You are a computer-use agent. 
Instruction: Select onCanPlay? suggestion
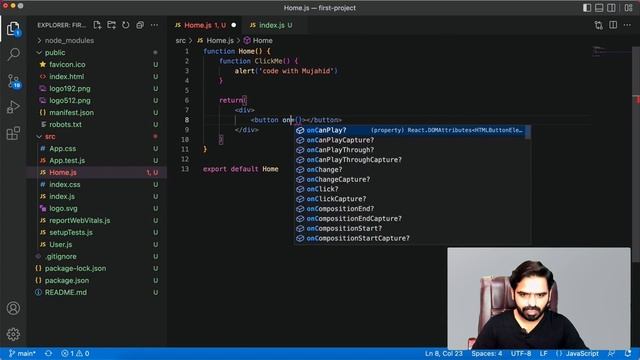click(x=410, y=130)
